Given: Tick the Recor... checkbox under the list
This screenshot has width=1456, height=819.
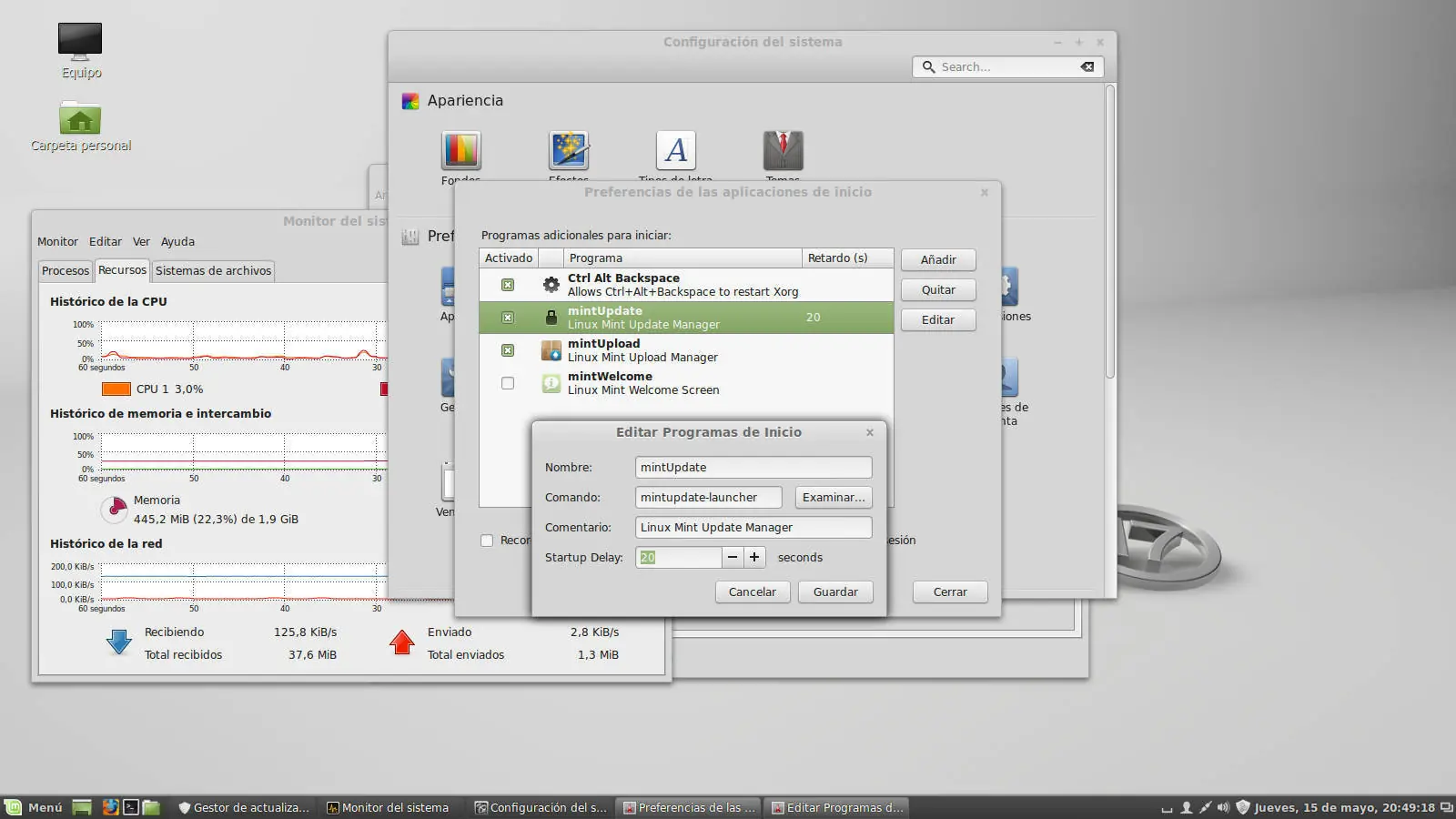Looking at the screenshot, I should [487, 541].
